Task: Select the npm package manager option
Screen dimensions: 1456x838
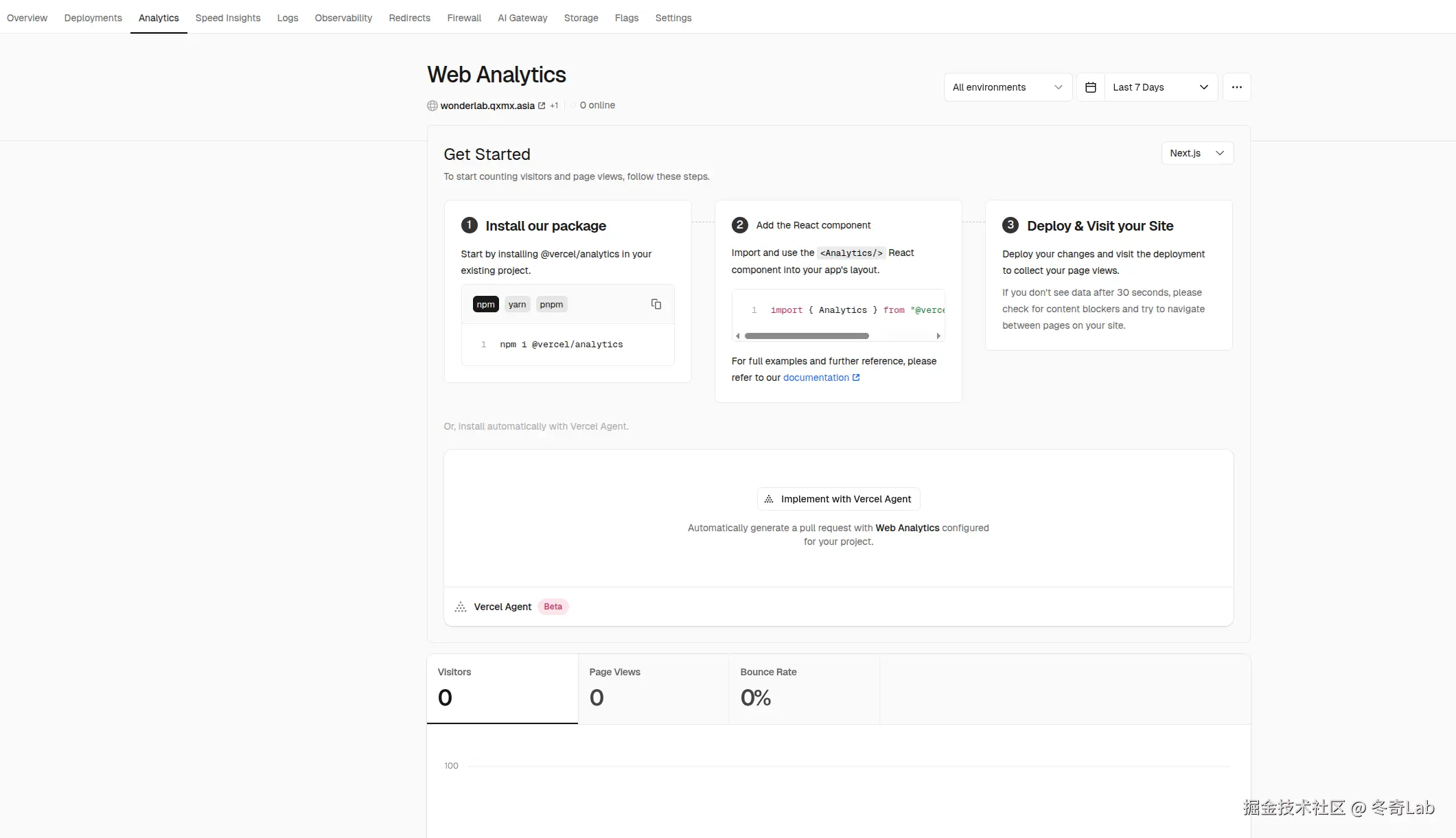Action: point(485,305)
